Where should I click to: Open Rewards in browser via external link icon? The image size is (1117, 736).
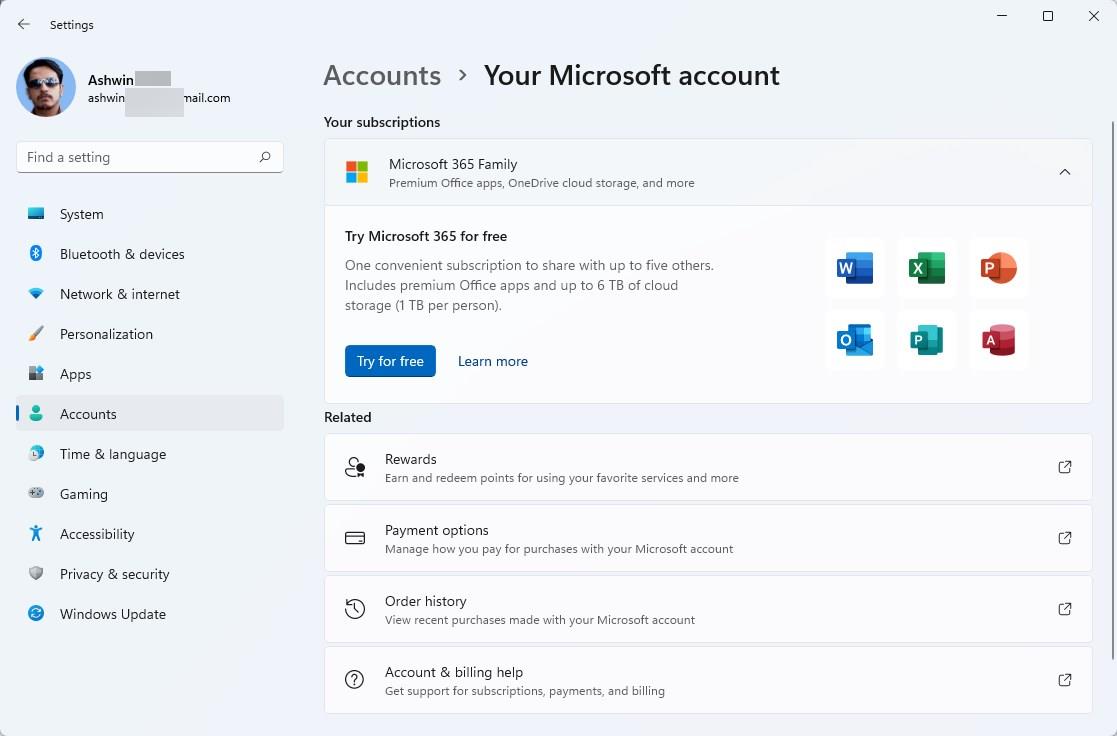(x=1064, y=466)
